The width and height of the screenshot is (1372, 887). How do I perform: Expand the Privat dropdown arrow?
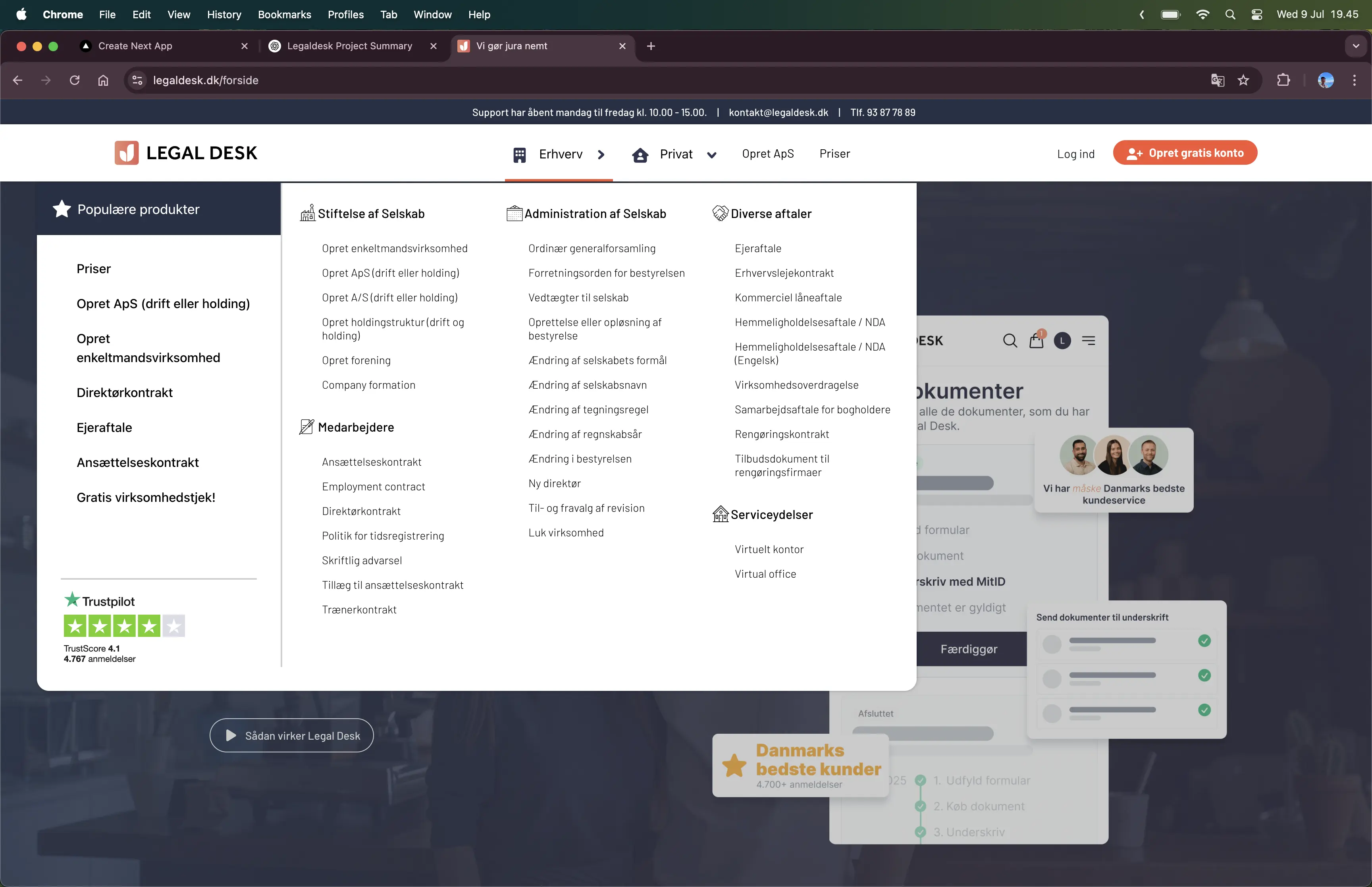click(x=712, y=154)
